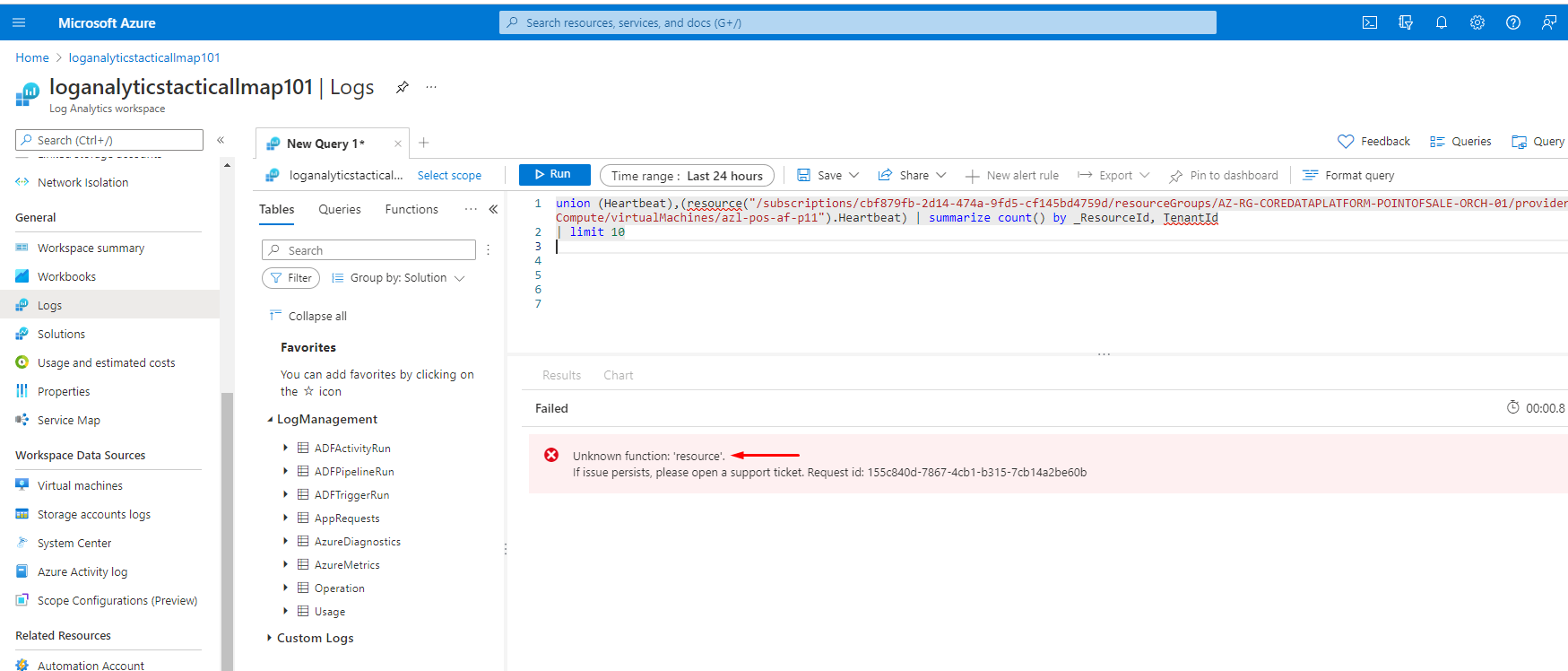Click the tables Search field

(368, 250)
